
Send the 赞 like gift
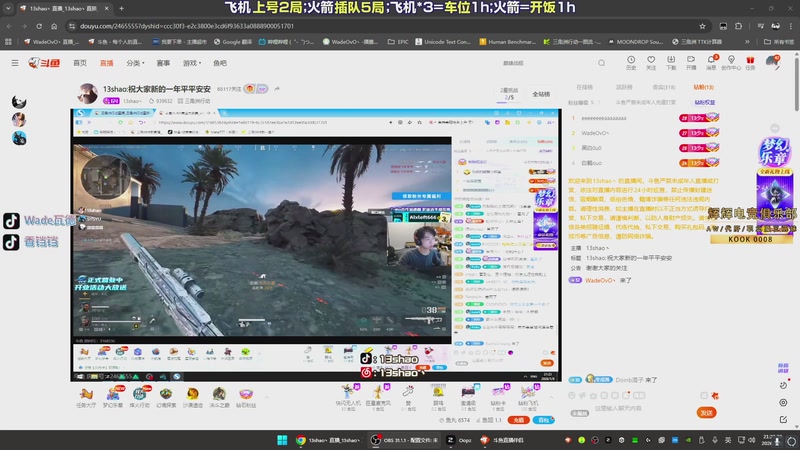(x=408, y=397)
